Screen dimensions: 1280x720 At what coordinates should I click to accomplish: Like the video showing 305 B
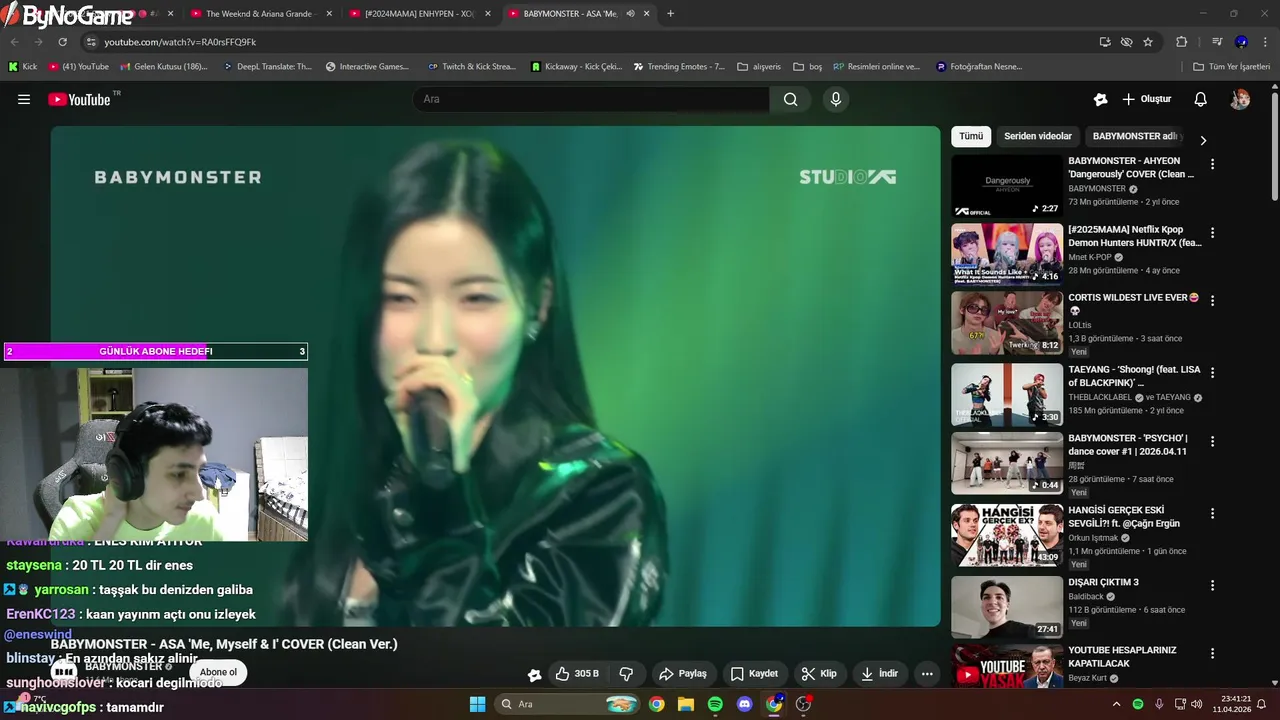click(577, 674)
